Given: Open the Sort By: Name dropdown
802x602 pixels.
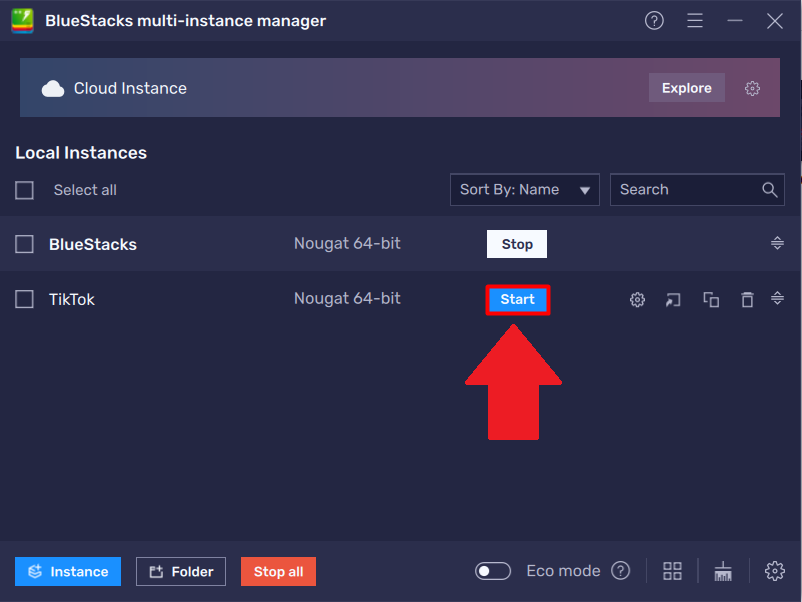Looking at the screenshot, I should [x=525, y=190].
